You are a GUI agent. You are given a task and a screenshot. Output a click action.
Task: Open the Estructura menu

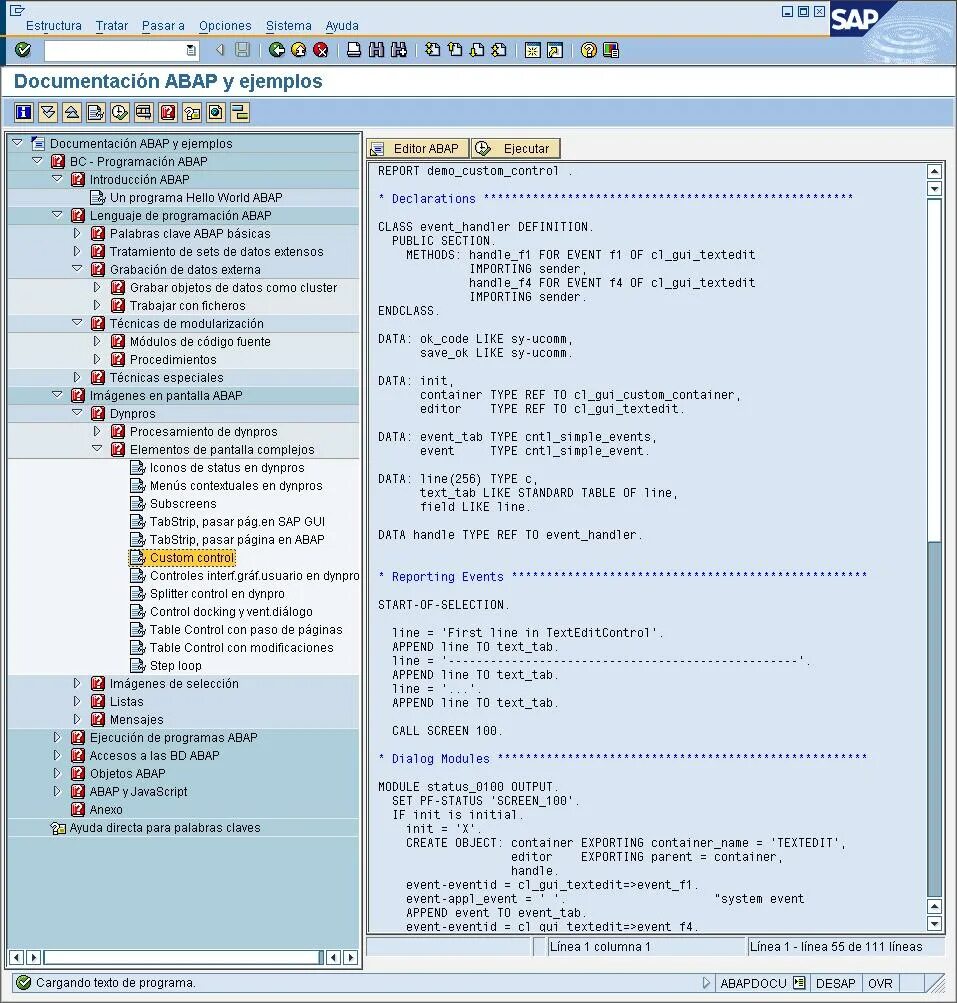pos(54,26)
